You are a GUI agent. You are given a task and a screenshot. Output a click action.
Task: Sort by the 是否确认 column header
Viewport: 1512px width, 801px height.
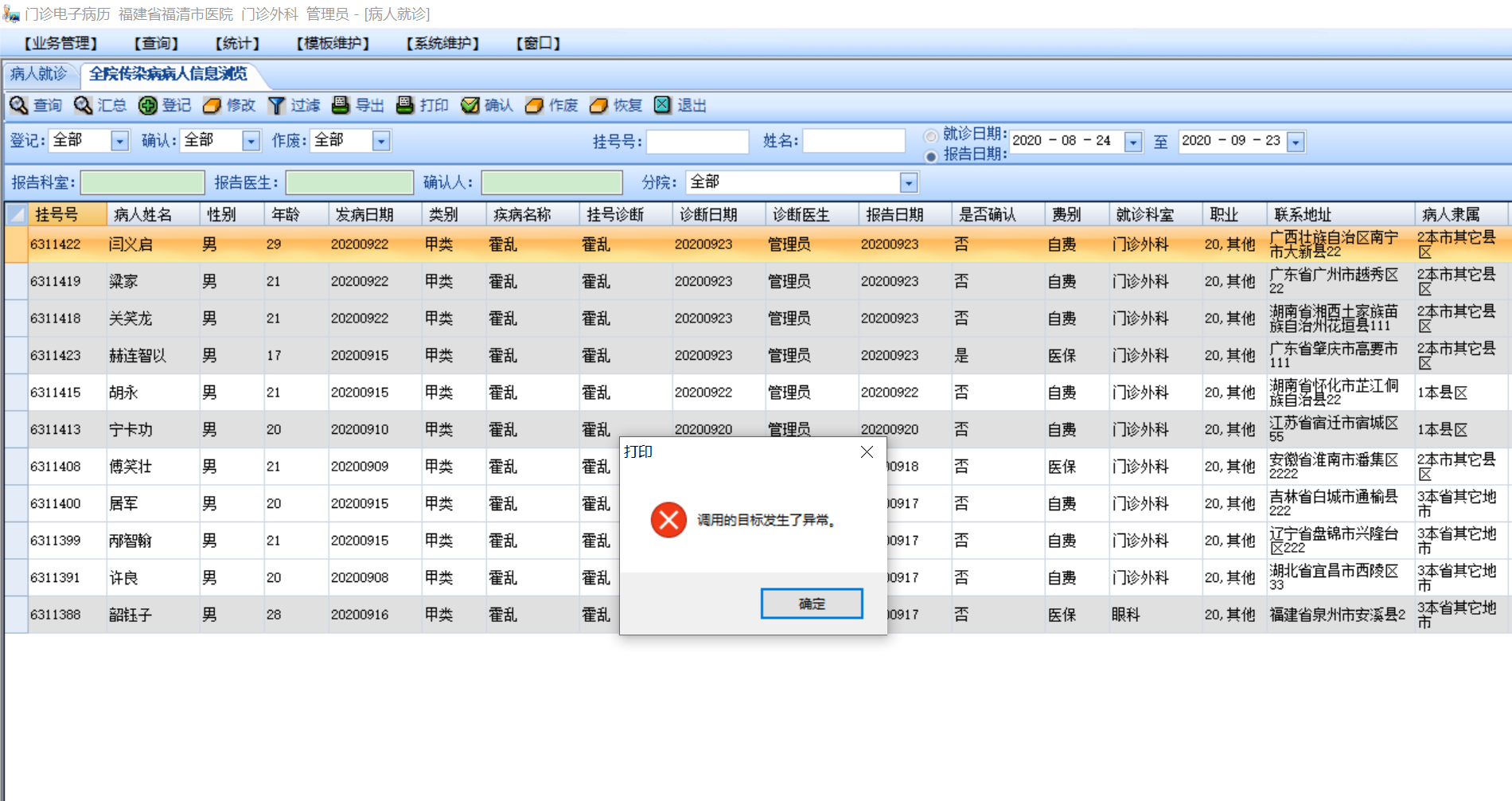(x=998, y=214)
